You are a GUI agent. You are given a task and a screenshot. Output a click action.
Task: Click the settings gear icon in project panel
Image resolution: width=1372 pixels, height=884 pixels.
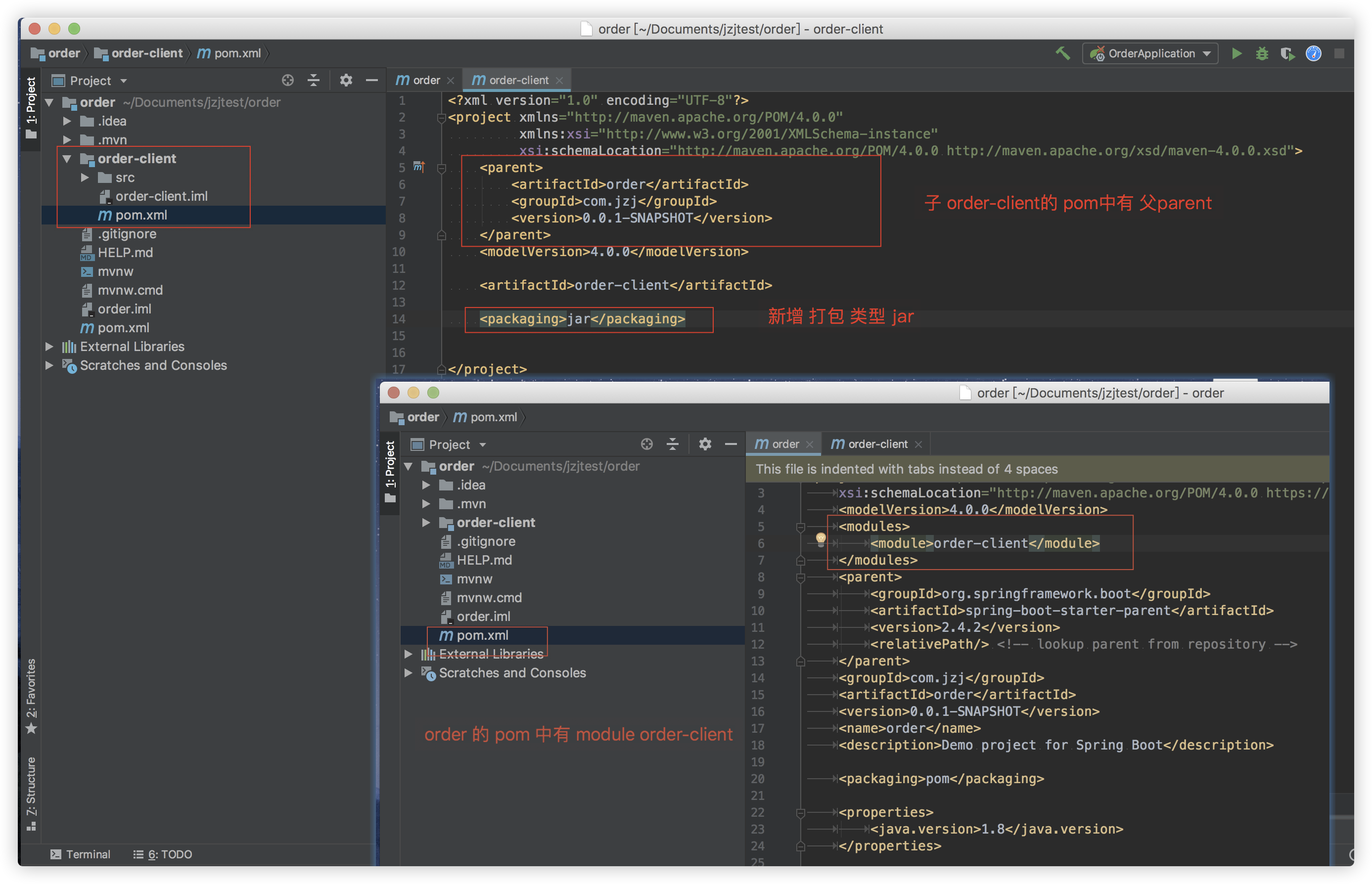(348, 81)
